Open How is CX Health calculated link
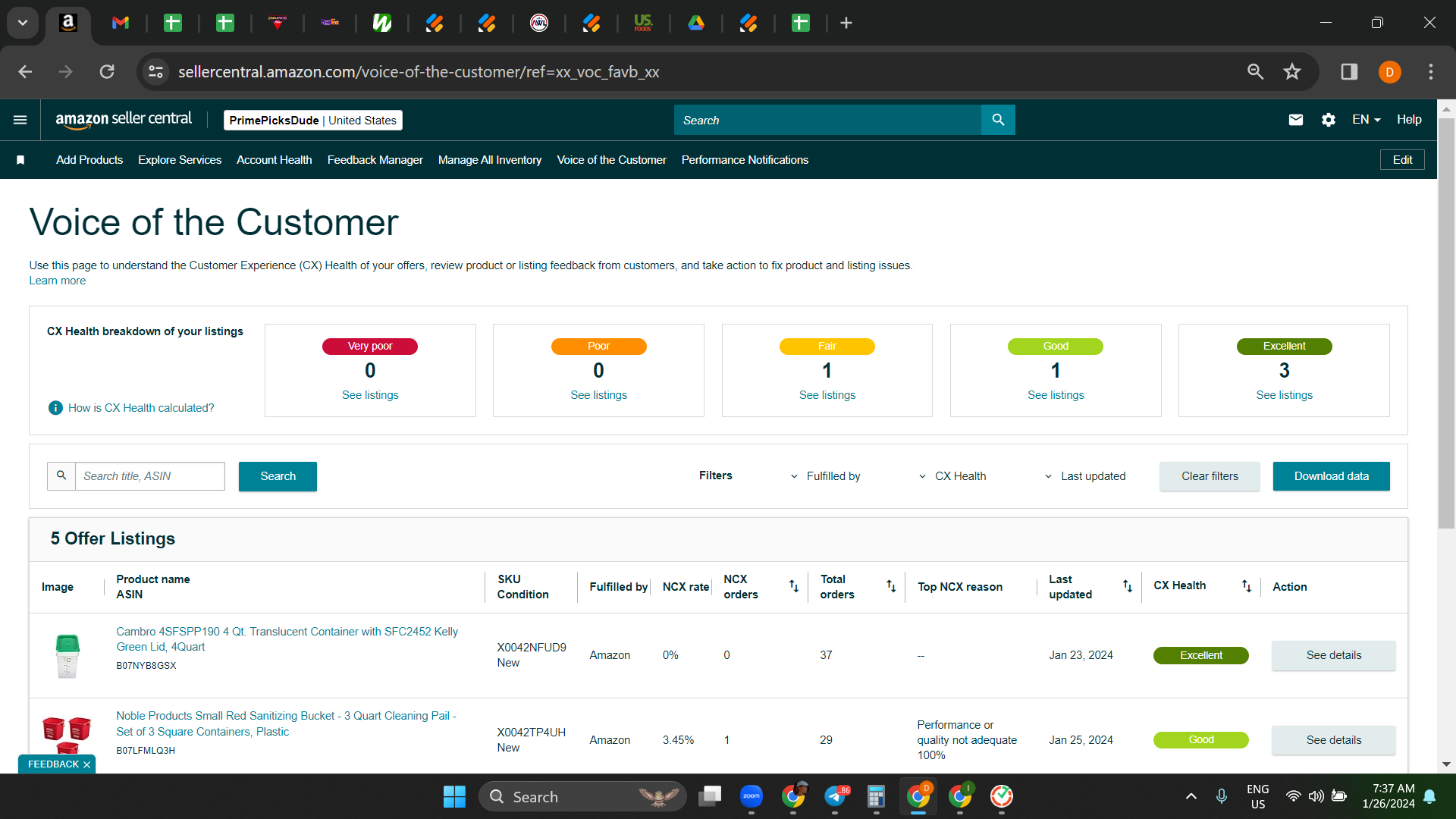 point(141,408)
